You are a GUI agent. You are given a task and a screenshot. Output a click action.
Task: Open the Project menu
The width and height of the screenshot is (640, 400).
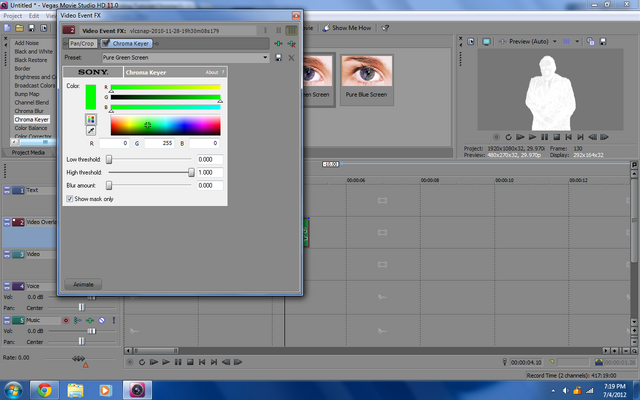12,16
